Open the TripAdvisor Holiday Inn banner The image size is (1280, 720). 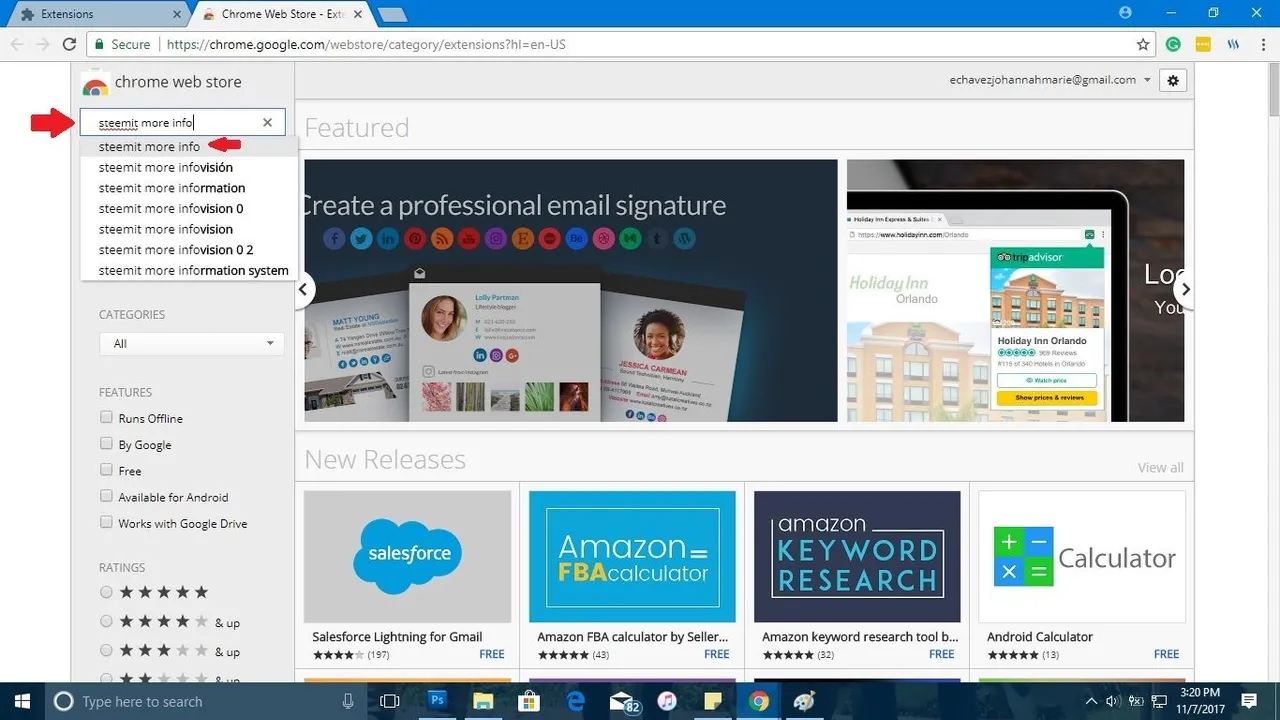click(1015, 290)
